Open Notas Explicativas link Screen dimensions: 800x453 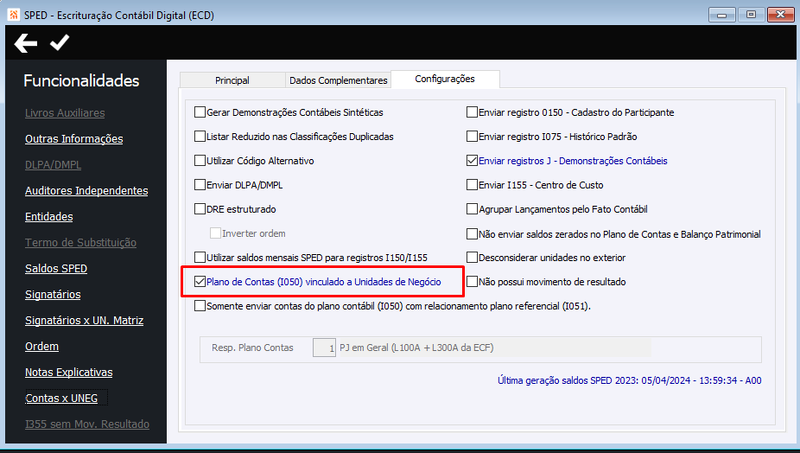pyautogui.click(x=69, y=372)
